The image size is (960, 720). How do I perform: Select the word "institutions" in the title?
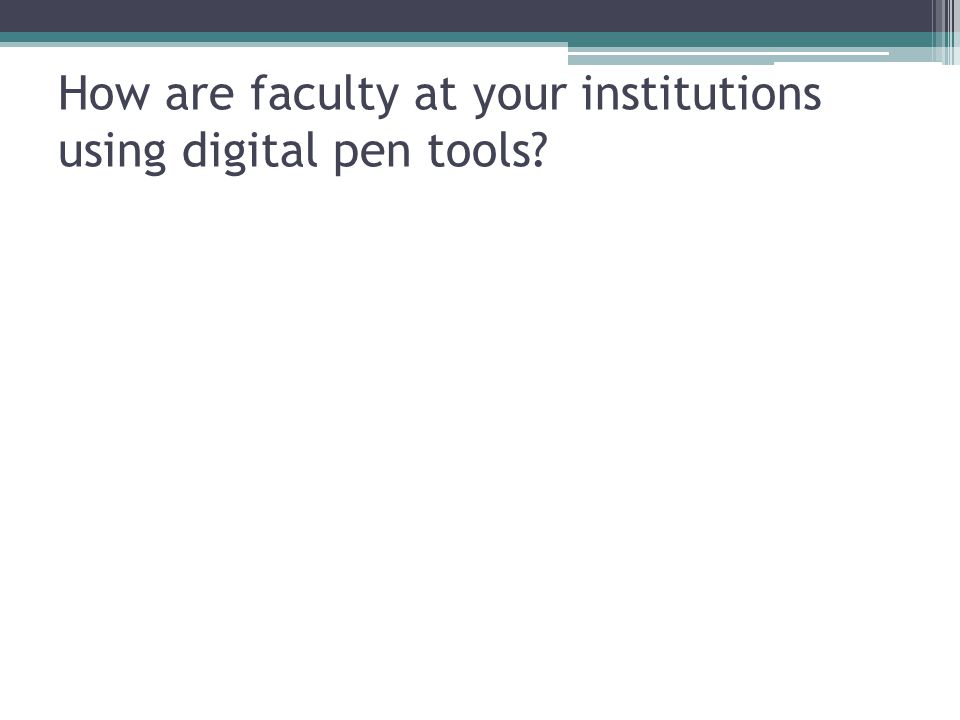[702, 93]
